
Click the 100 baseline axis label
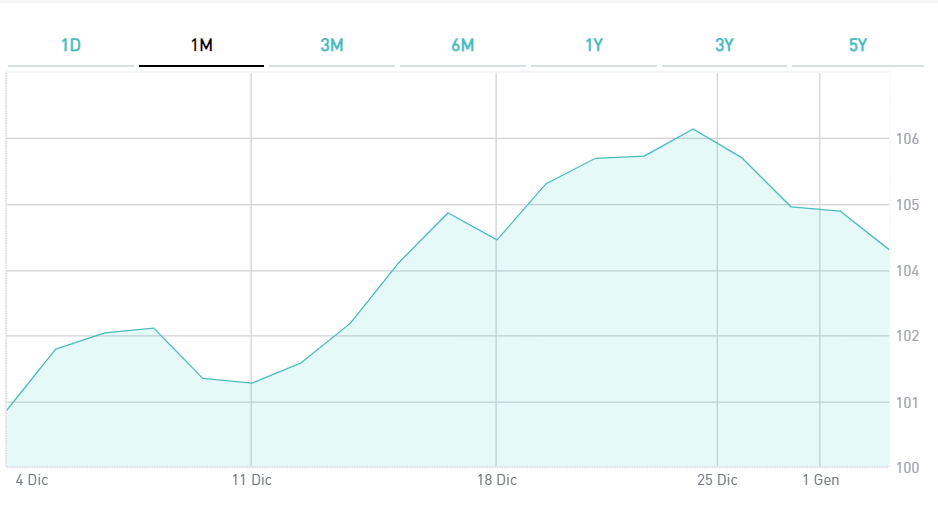pos(908,467)
